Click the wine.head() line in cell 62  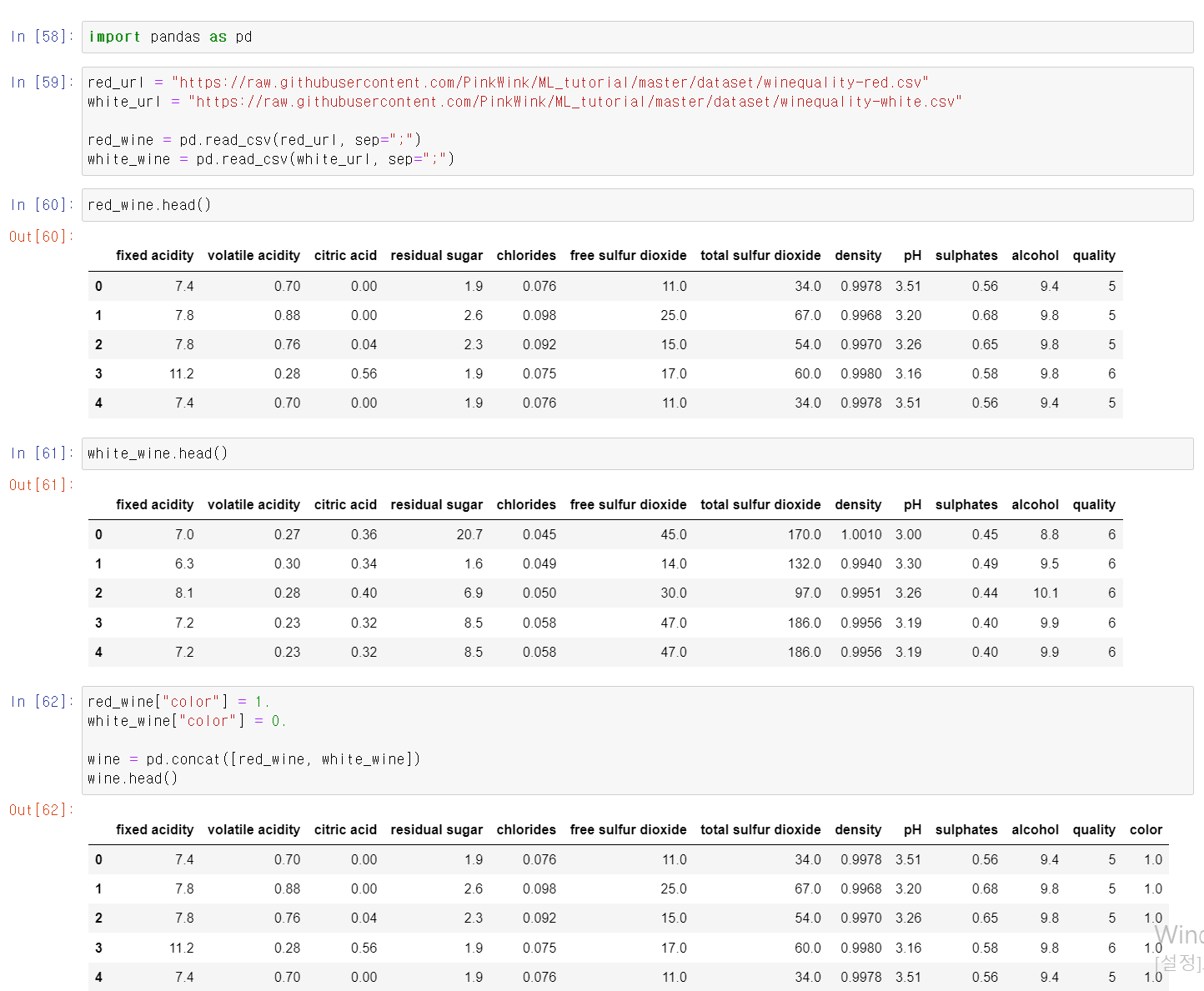tap(133, 778)
